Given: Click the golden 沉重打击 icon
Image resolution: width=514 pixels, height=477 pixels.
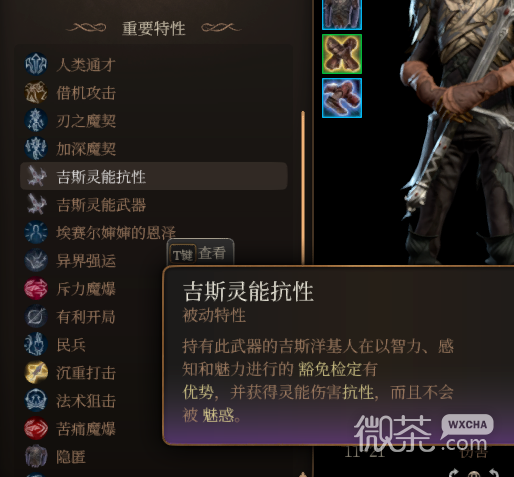Looking at the screenshot, I should click(x=36, y=372).
